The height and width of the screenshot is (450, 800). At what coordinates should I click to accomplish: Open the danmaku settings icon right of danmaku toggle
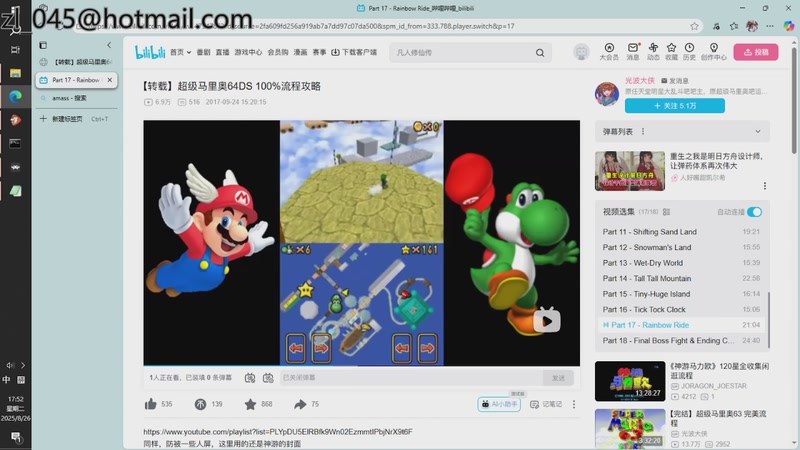268,378
